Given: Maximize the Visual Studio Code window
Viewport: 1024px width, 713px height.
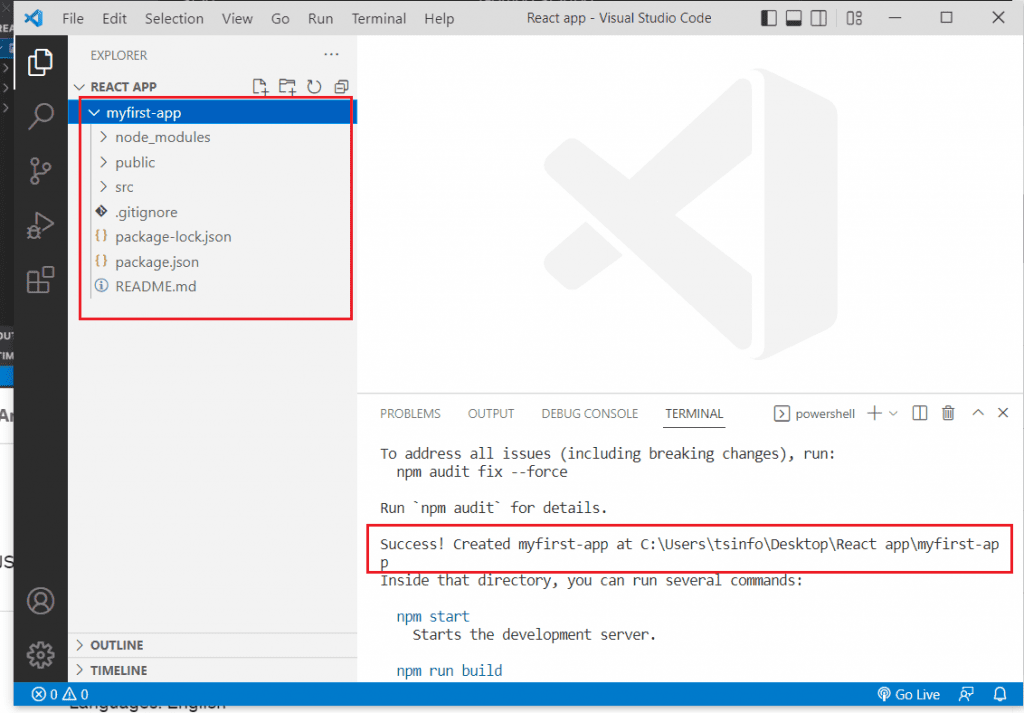Looking at the screenshot, I should (x=946, y=18).
